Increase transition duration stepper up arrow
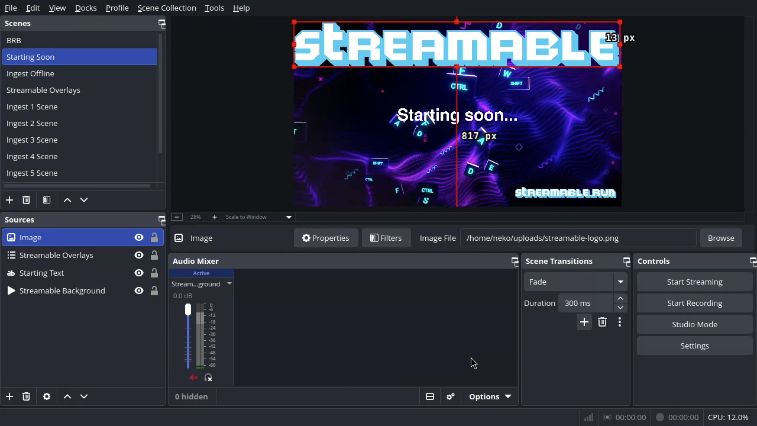 pos(620,299)
